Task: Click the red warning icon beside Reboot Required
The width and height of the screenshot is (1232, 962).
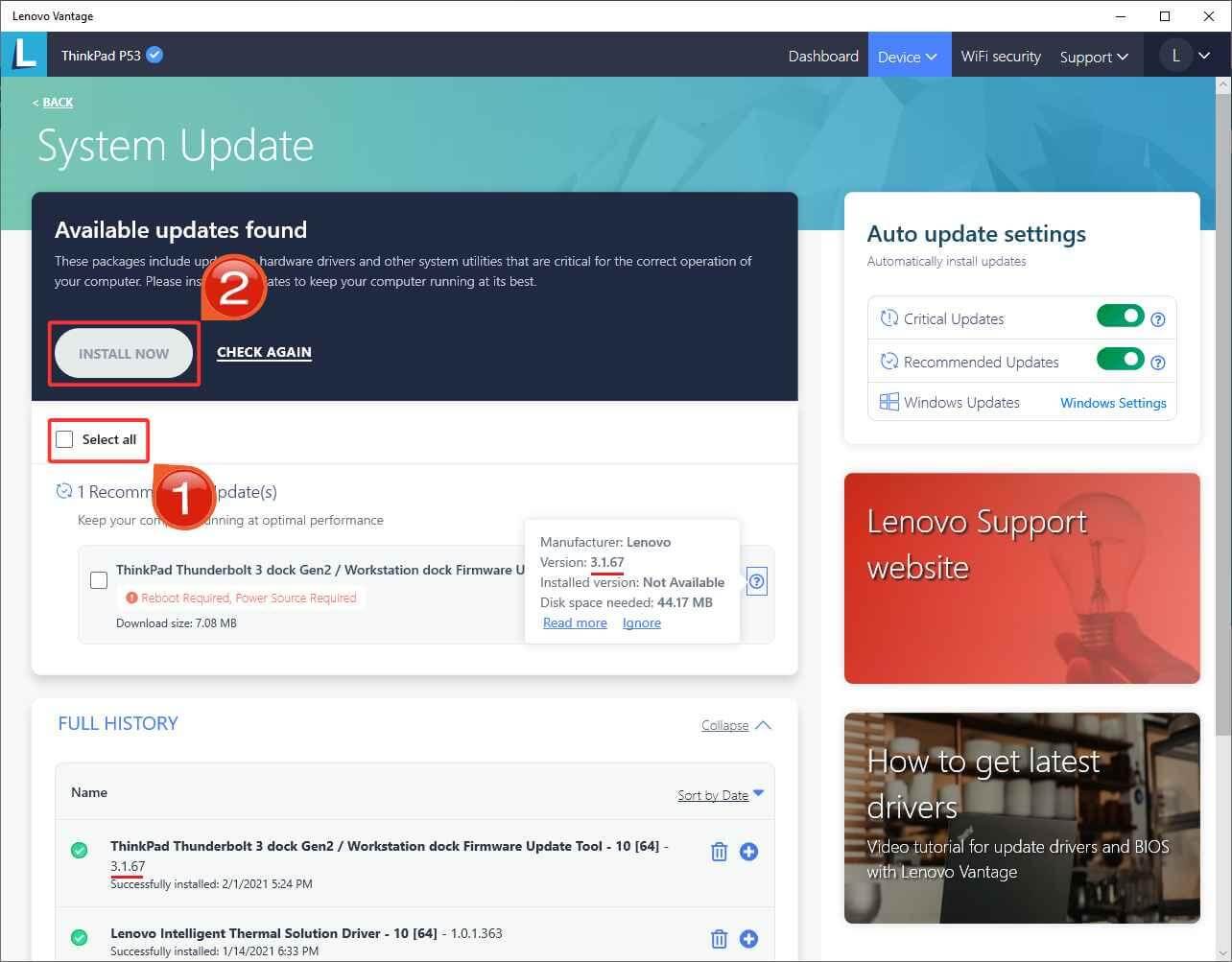Action: pyautogui.click(x=131, y=598)
